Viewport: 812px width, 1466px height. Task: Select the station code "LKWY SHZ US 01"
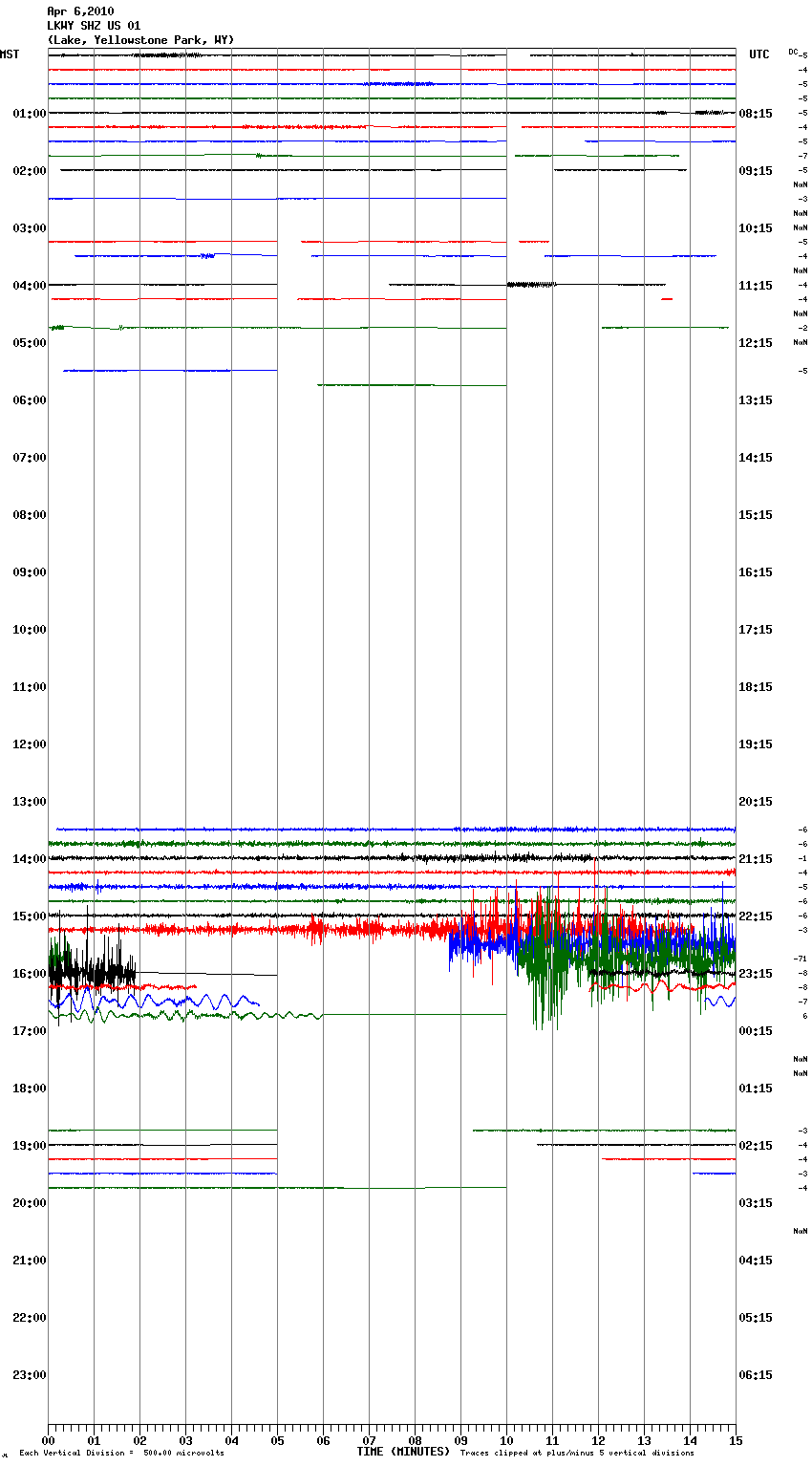click(94, 26)
